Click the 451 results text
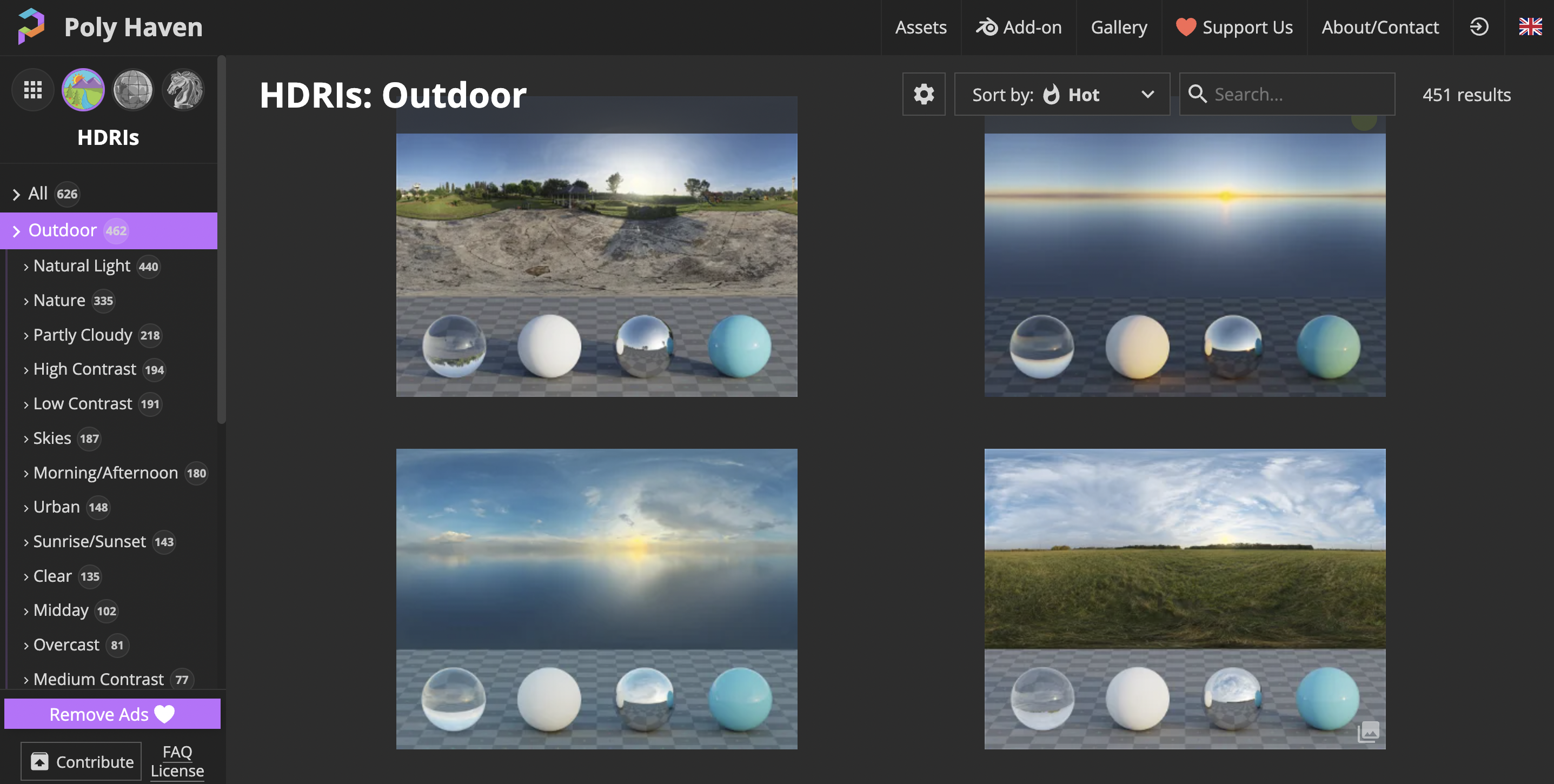Screen dimensions: 1554x784 1466,95
